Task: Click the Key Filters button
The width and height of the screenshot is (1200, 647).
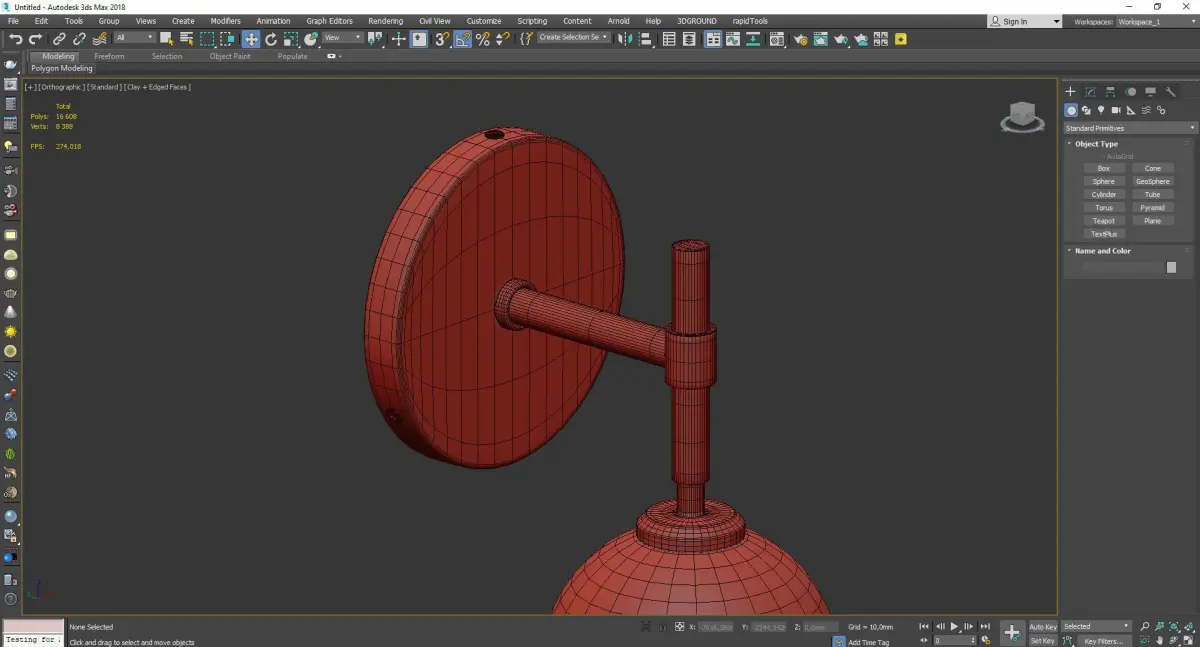Action: 1103,641
